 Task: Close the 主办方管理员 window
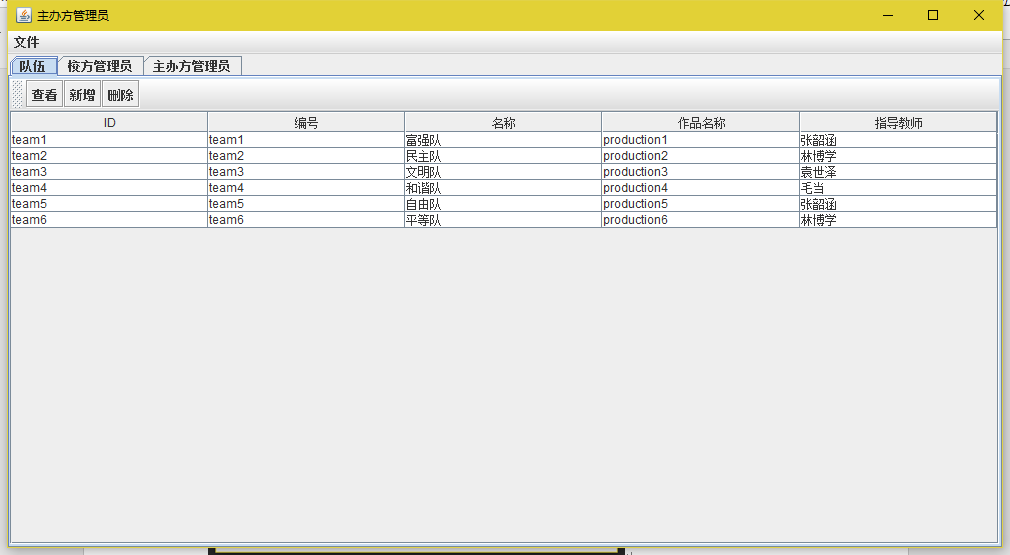pyautogui.click(x=978, y=15)
